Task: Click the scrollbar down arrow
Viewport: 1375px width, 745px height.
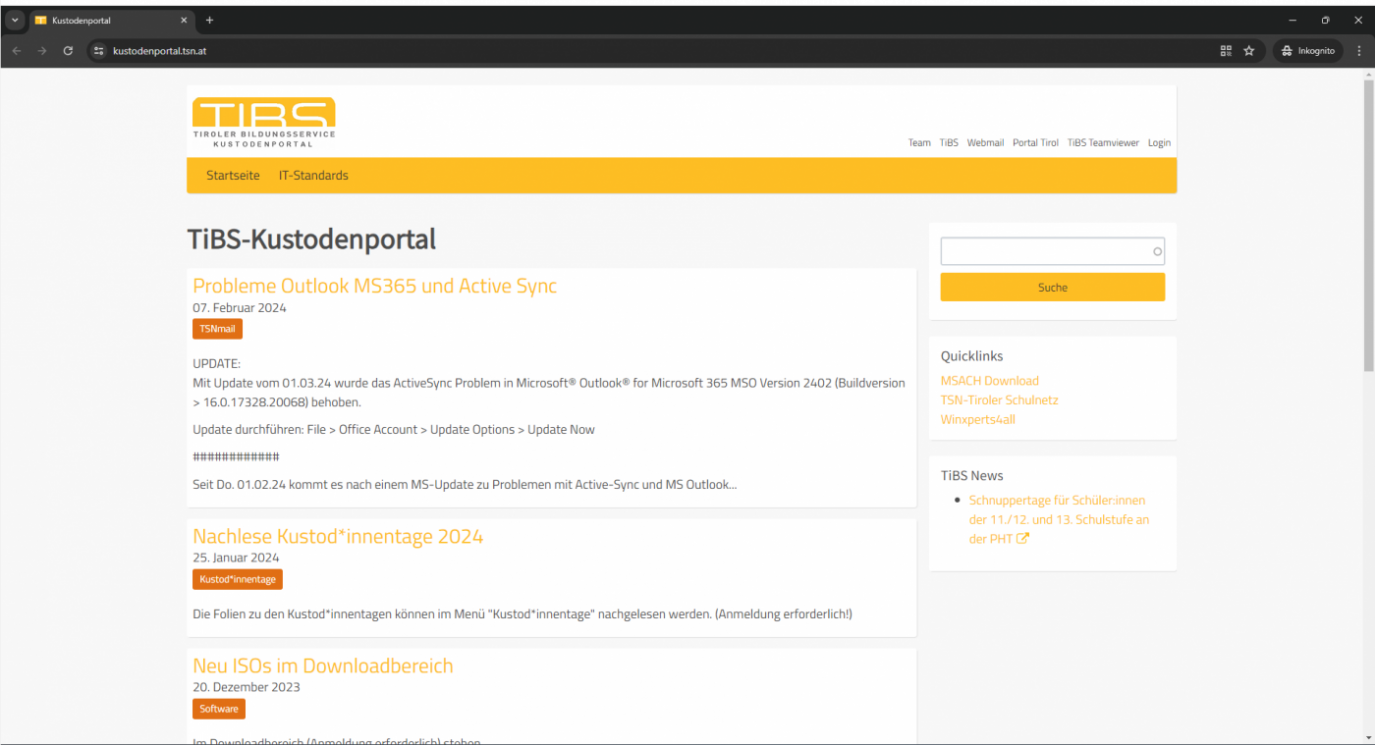Action: [x=1367, y=737]
